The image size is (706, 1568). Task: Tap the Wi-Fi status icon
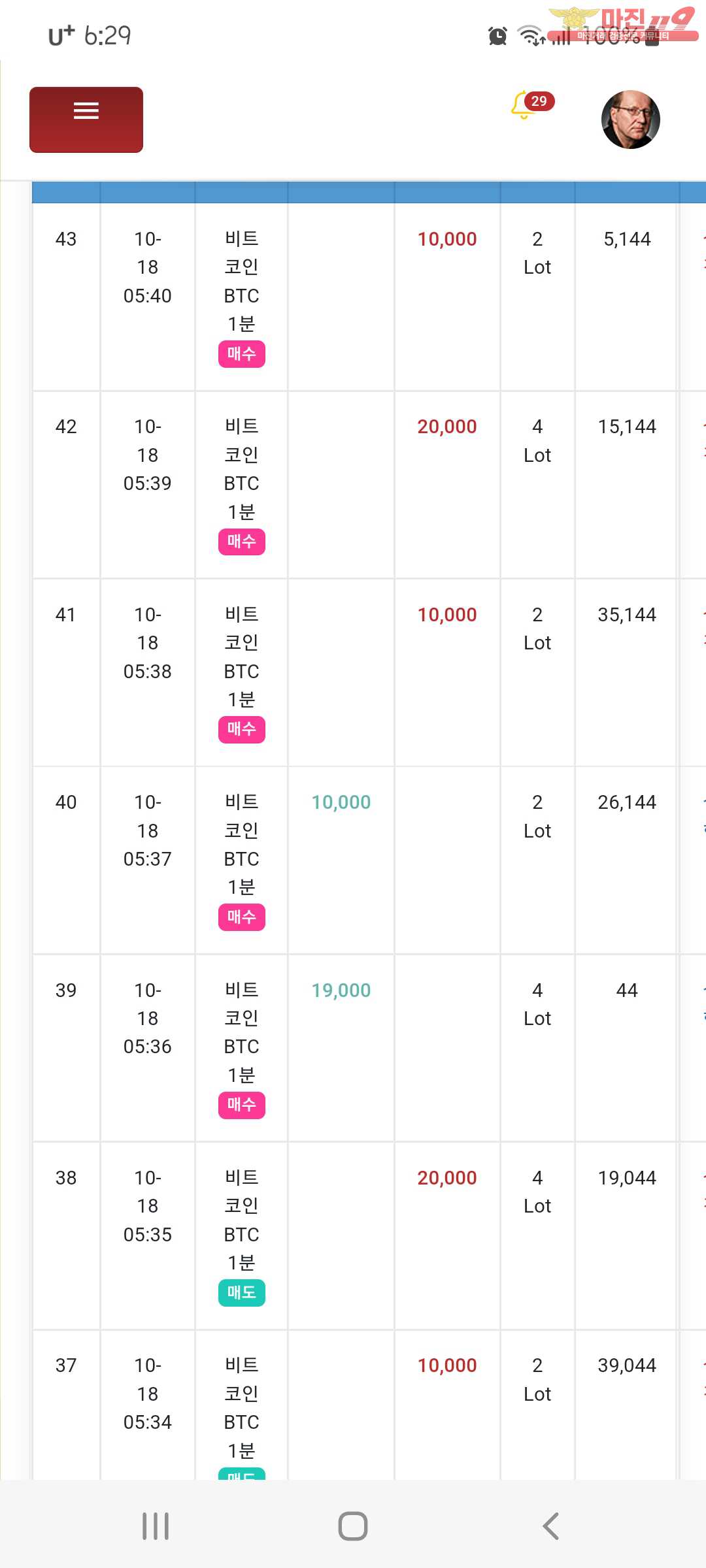pyautogui.click(x=531, y=36)
